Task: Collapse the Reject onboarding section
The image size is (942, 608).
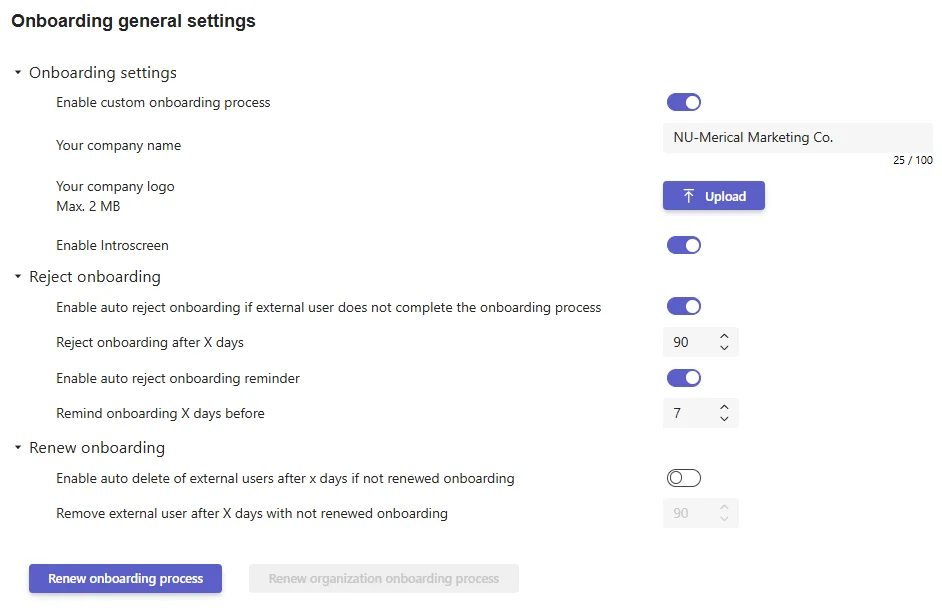Action: (x=18, y=276)
